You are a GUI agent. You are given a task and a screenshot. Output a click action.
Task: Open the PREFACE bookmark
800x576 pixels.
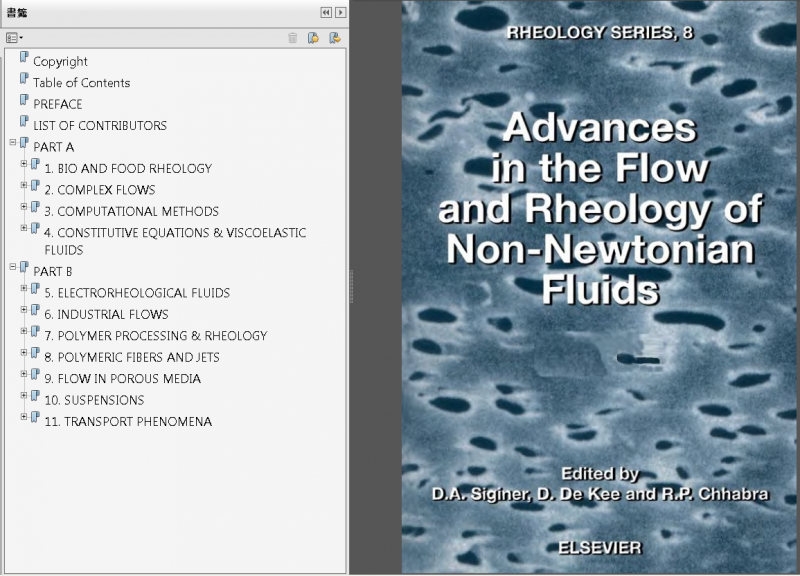(58, 104)
